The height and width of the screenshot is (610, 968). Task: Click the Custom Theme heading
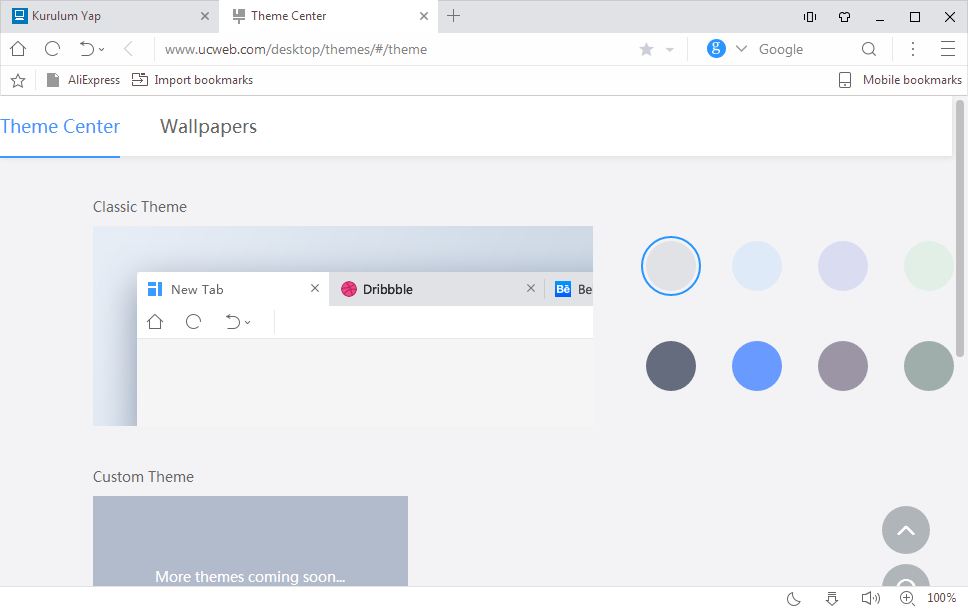[143, 477]
